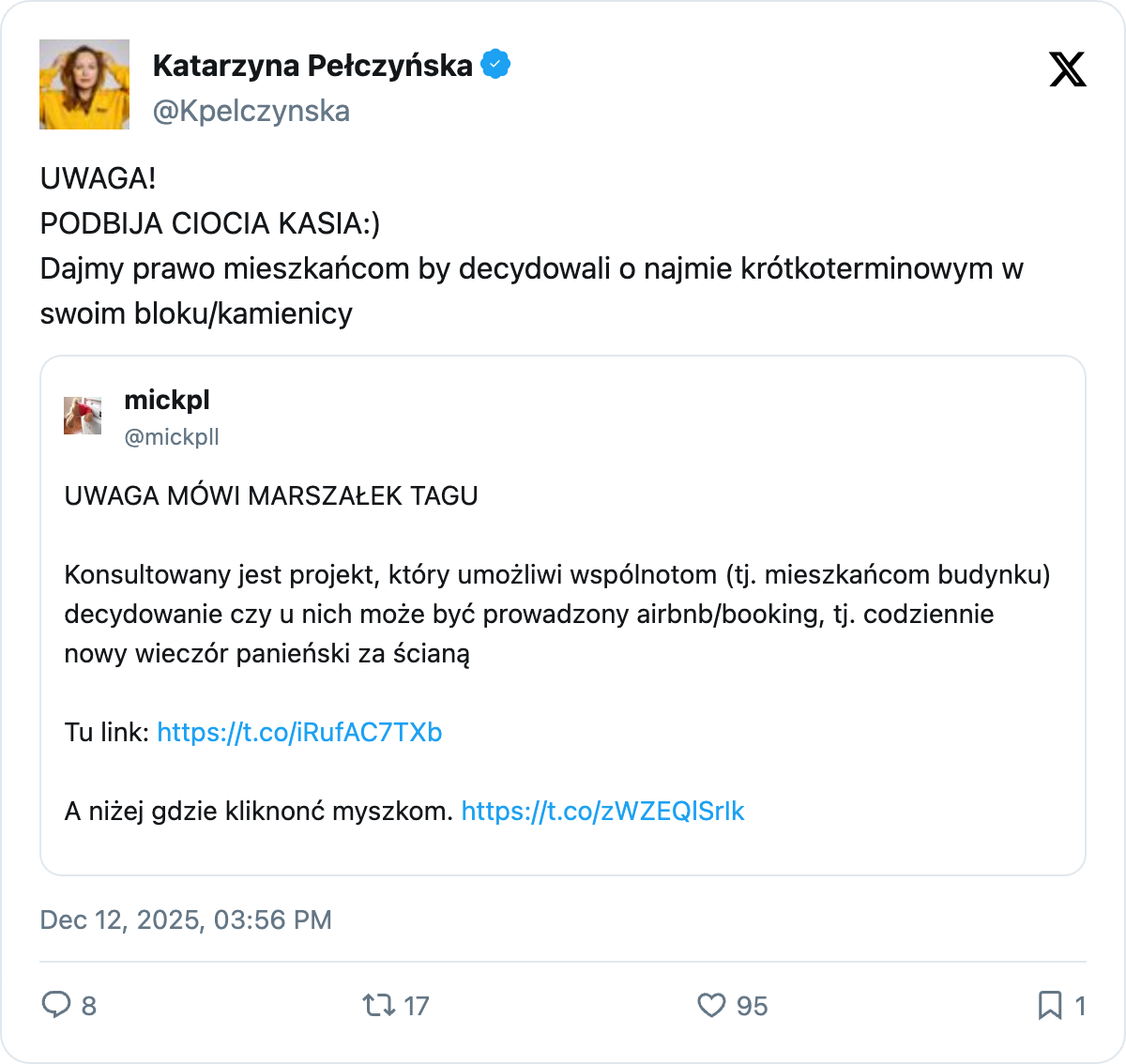Bookmark the post with bookmark icon
The image size is (1126, 1064).
1049,1006
